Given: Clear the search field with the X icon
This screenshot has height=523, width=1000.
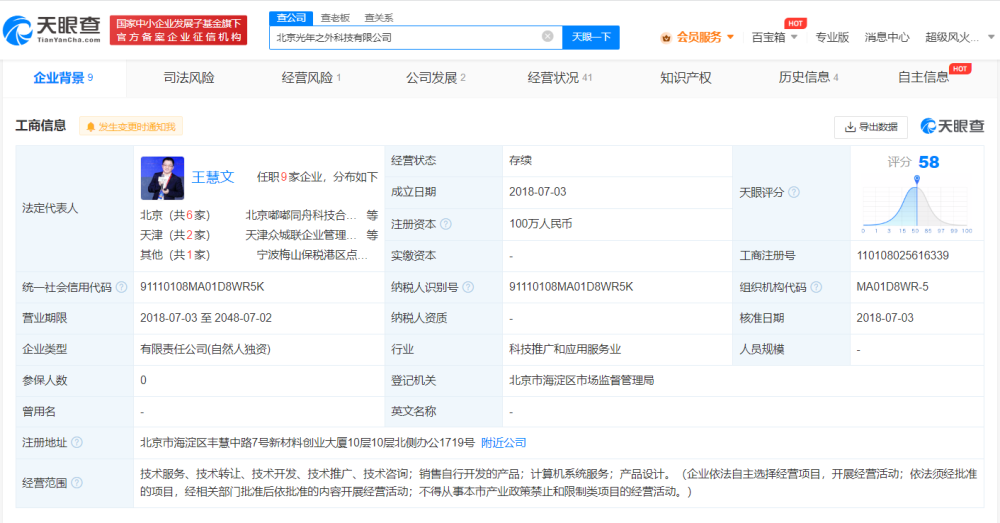Looking at the screenshot, I should click(547, 36).
